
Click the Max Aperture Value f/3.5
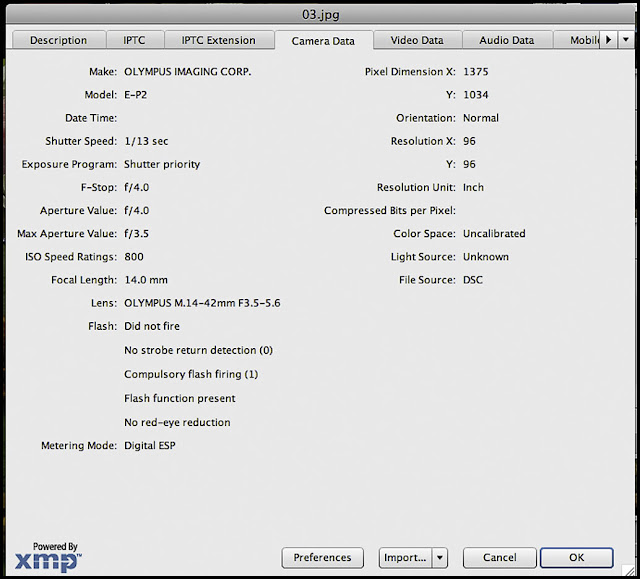point(137,234)
